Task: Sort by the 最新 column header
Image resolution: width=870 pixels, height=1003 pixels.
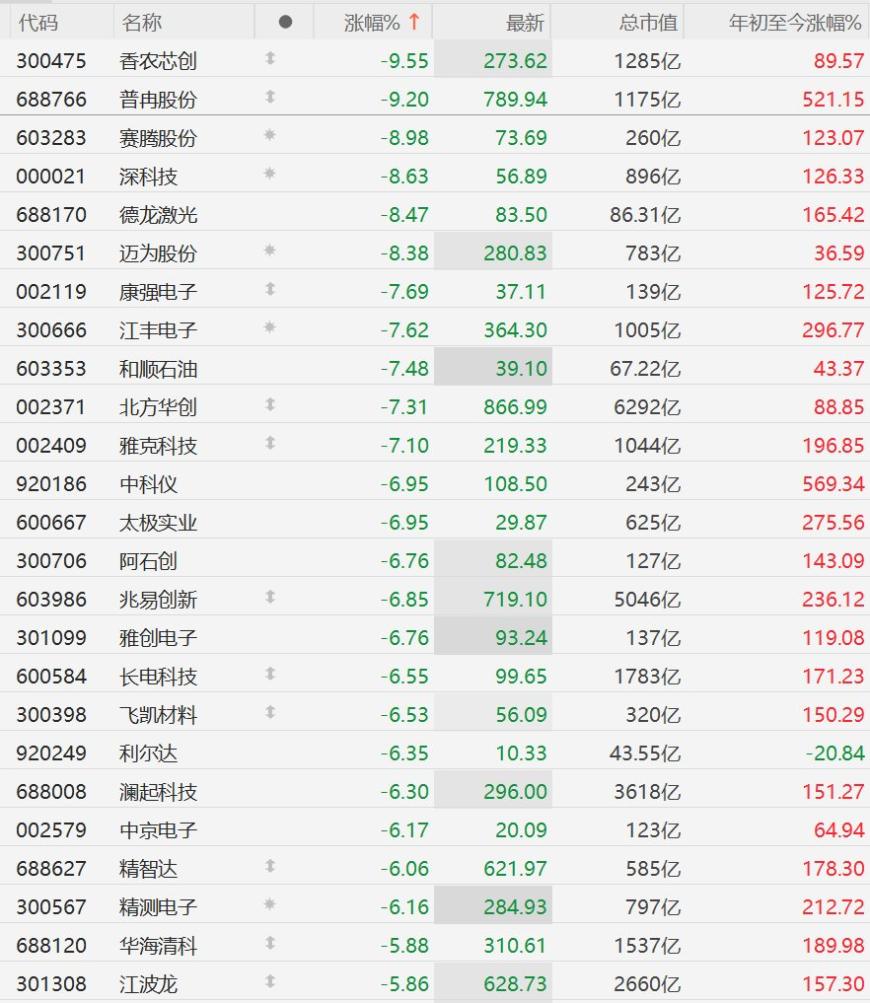Action: point(525,23)
